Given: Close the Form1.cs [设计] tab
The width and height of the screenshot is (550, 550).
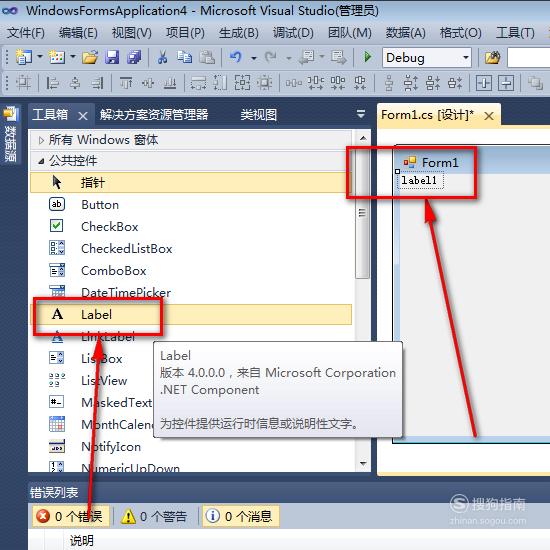Looking at the screenshot, I should (x=489, y=116).
